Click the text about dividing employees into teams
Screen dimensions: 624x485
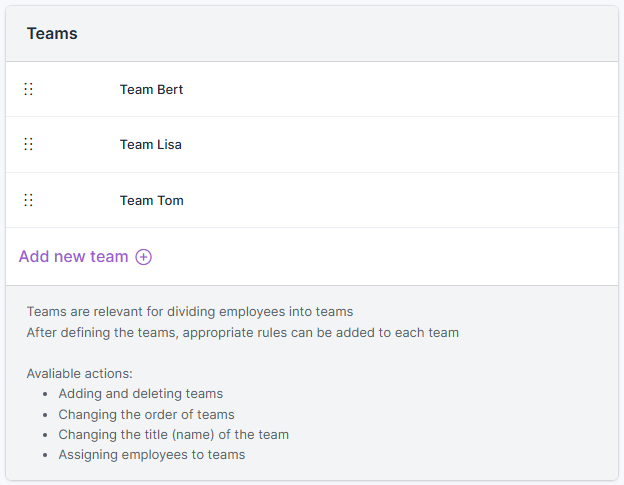coord(190,311)
